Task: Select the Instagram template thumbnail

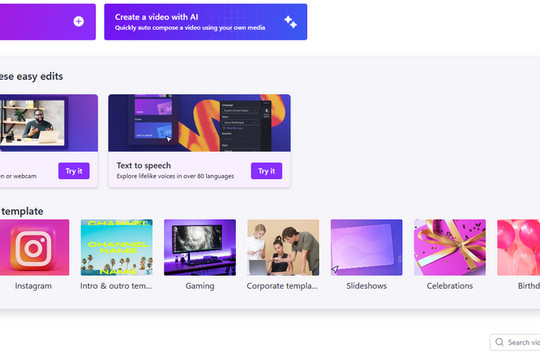Action: pyautogui.click(x=34, y=247)
